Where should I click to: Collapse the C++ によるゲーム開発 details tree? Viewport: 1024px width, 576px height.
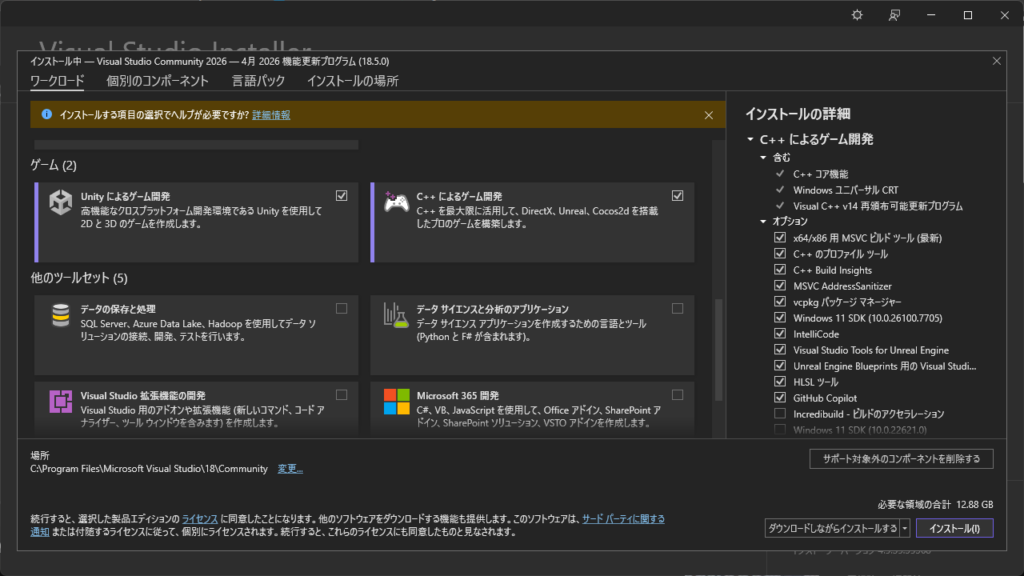750,140
